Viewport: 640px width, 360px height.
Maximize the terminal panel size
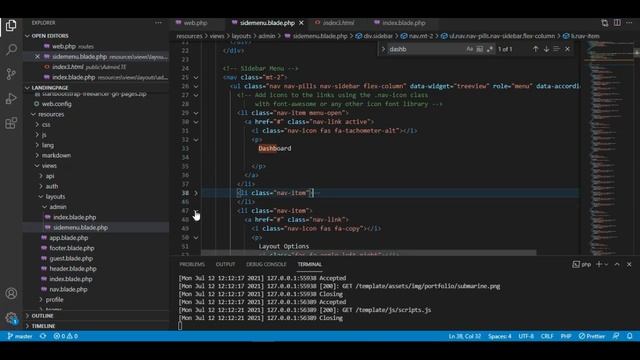617,264
